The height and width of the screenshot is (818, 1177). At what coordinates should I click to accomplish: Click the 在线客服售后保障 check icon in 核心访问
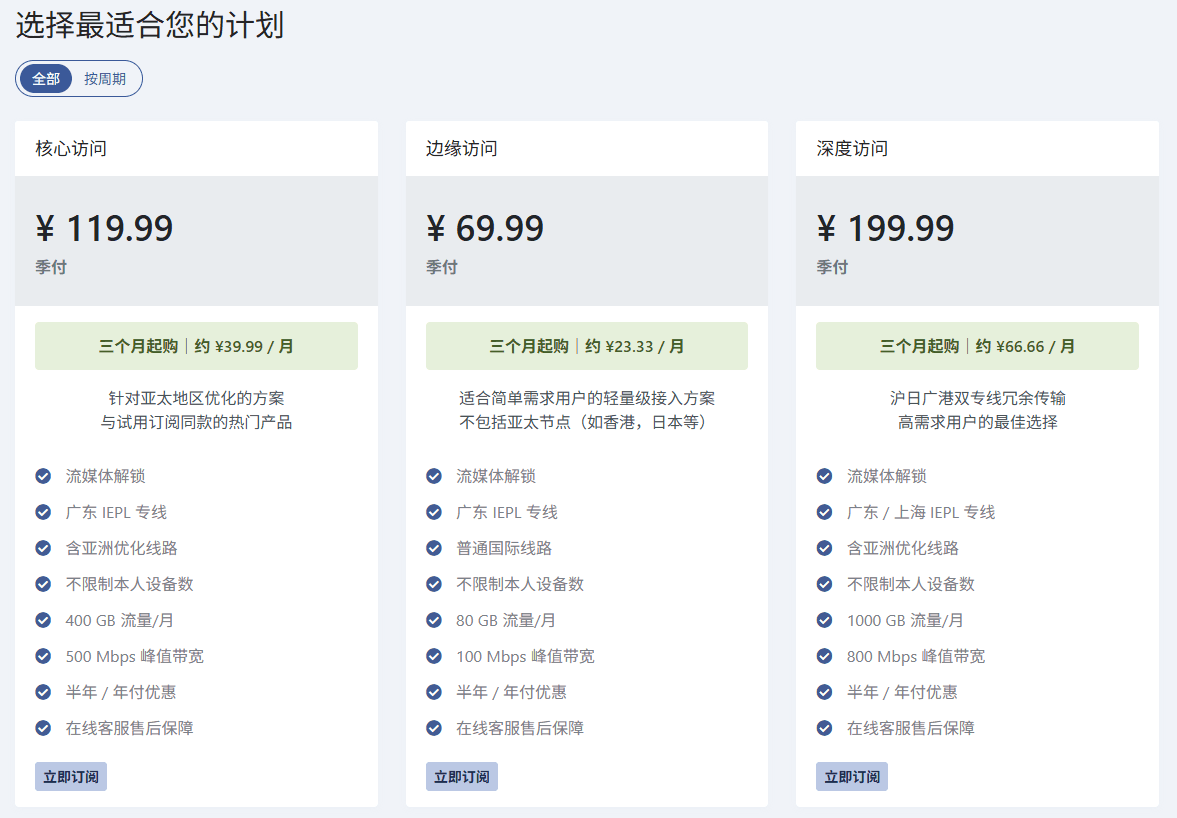click(x=44, y=728)
